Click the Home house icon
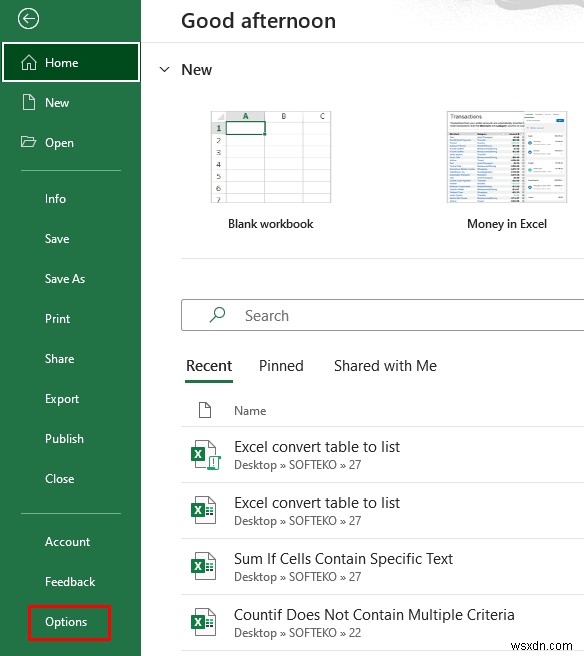The image size is (584, 656). tap(29, 62)
